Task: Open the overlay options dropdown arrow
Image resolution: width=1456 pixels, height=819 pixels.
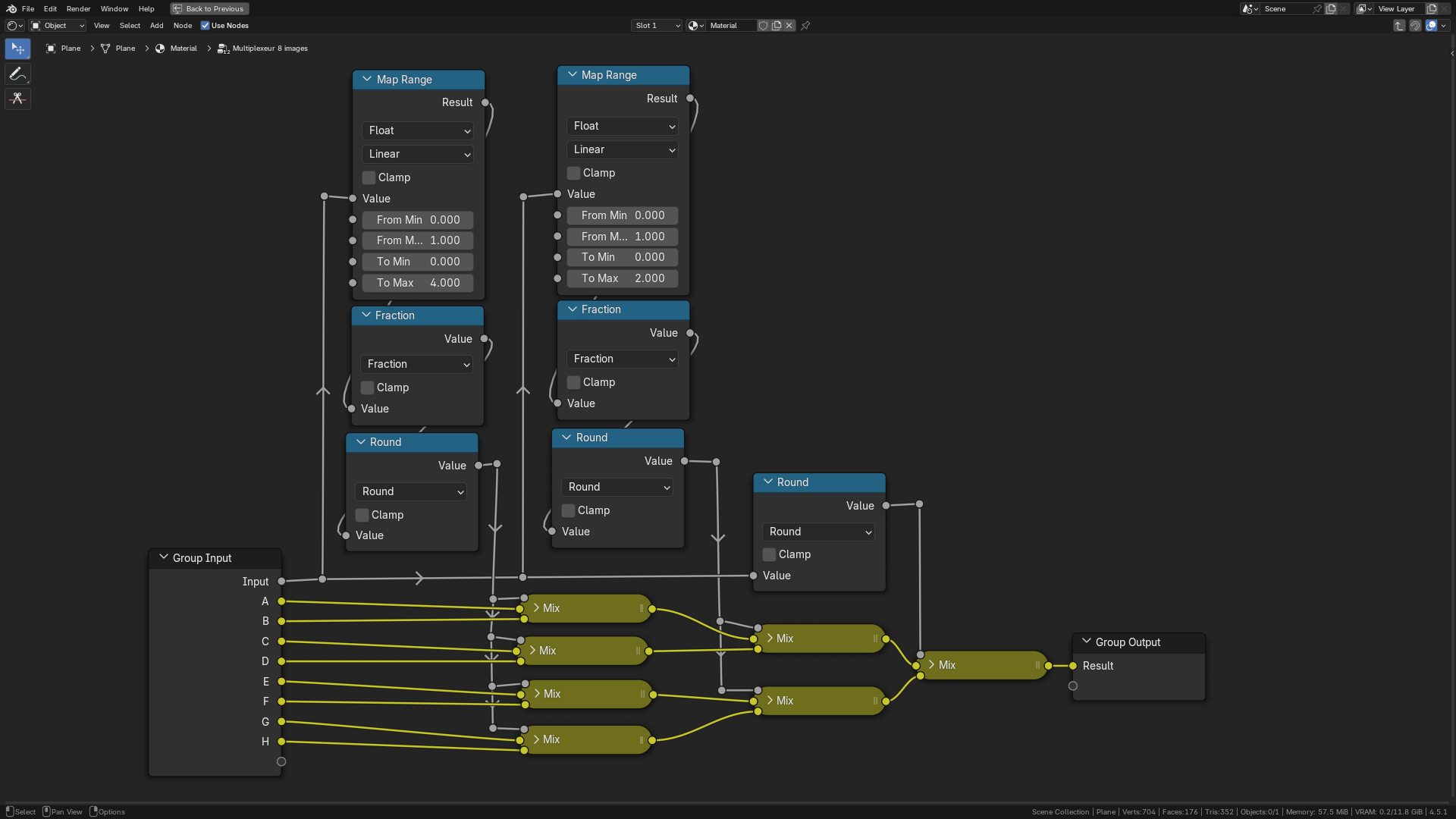Action: pyautogui.click(x=1444, y=26)
